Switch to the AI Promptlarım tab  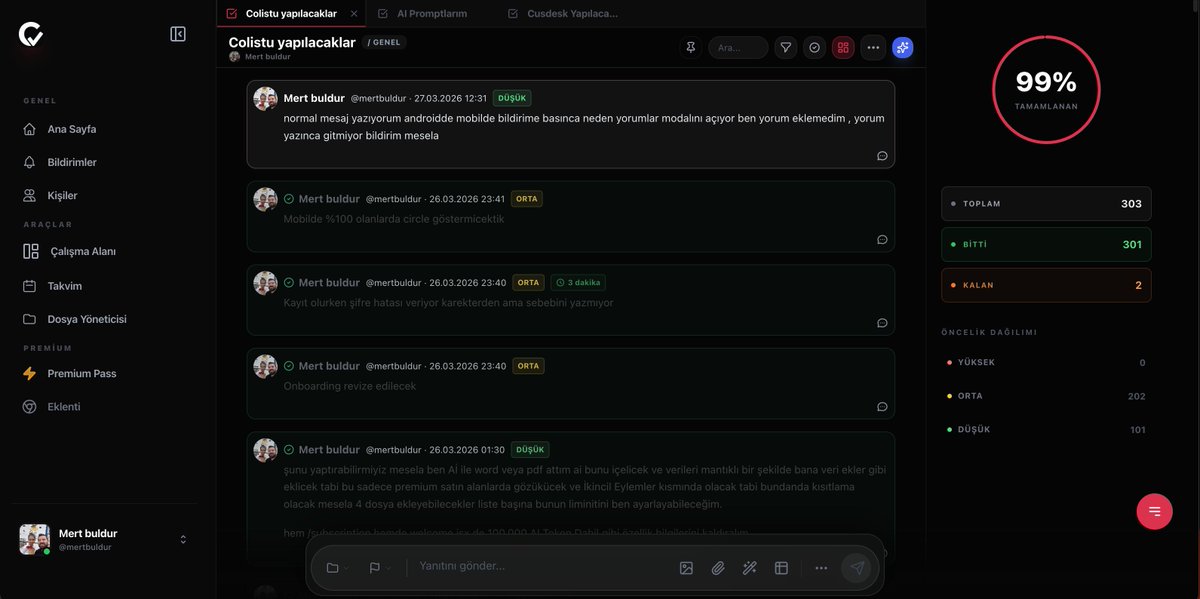click(x=431, y=14)
